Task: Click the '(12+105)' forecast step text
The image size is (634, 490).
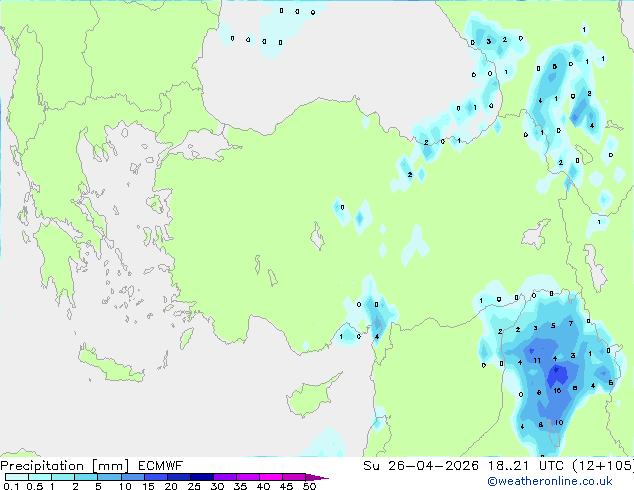Action: click(x=602, y=466)
